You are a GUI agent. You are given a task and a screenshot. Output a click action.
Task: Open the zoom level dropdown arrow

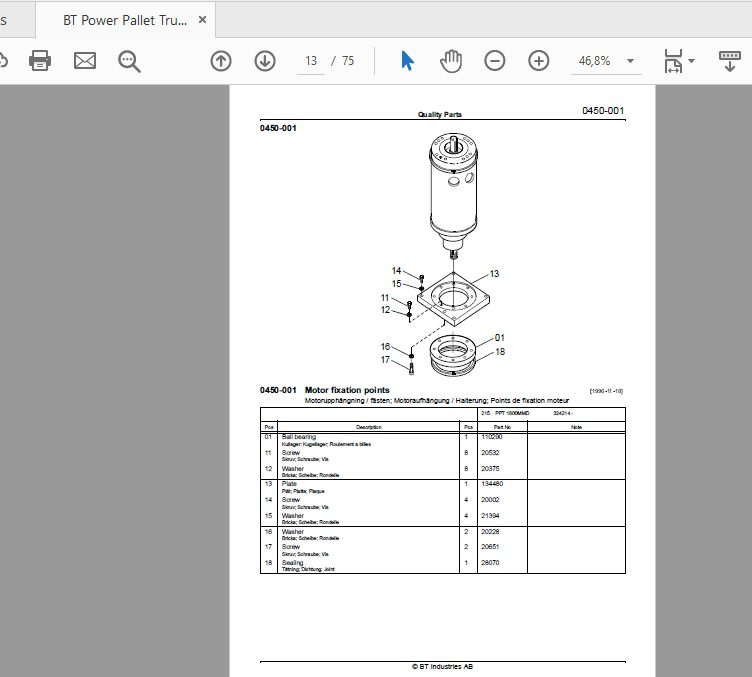pyautogui.click(x=631, y=61)
